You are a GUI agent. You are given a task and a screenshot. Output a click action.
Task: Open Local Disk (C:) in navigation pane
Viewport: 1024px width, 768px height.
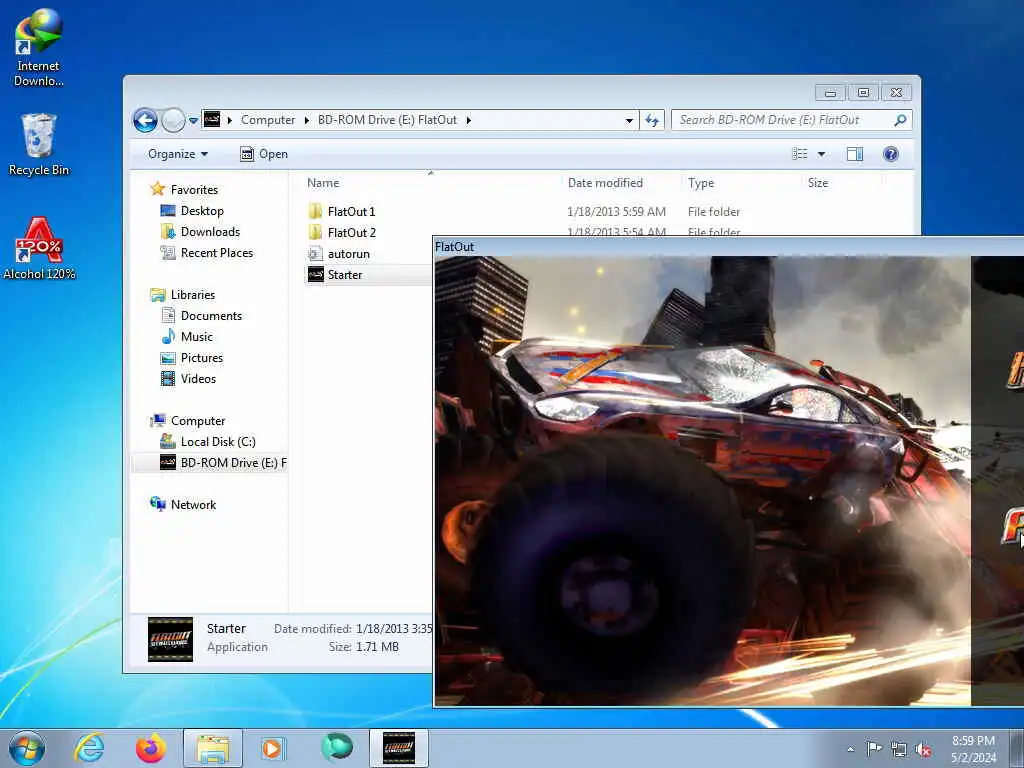click(x=218, y=442)
